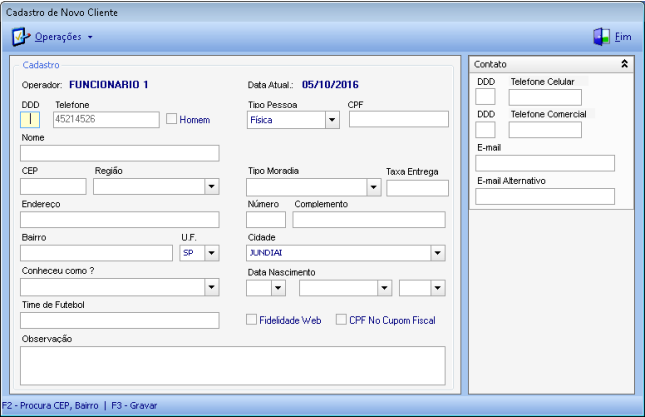The image size is (645, 417).
Task: Click the small arrow beside Operações
Action: pos(90,37)
